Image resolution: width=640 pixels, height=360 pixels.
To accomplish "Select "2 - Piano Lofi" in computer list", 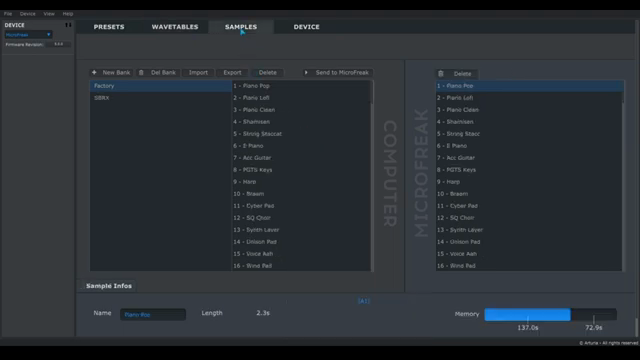I will coord(301,98).
